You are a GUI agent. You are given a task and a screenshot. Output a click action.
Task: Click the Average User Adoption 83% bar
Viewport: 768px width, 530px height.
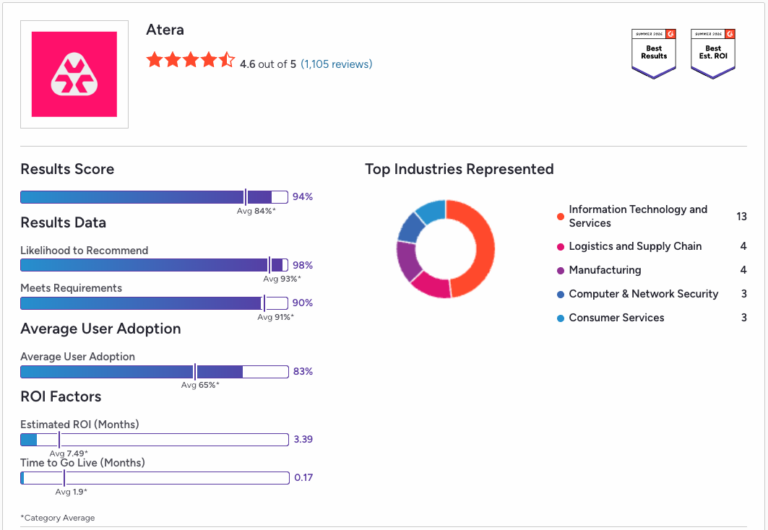(154, 371)
